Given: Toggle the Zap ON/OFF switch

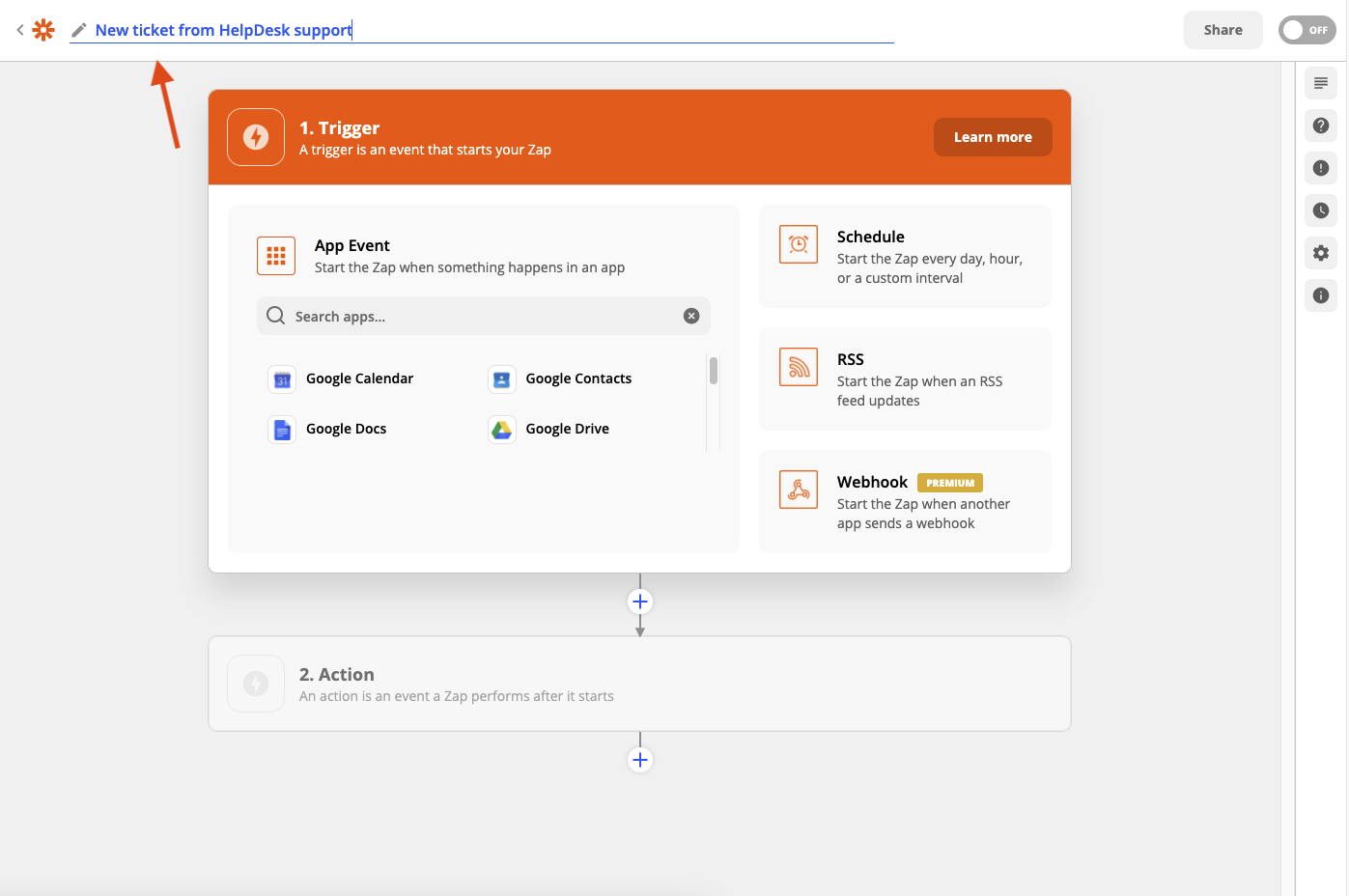Looking at the screenshot, I should [x=1307, y=30].
